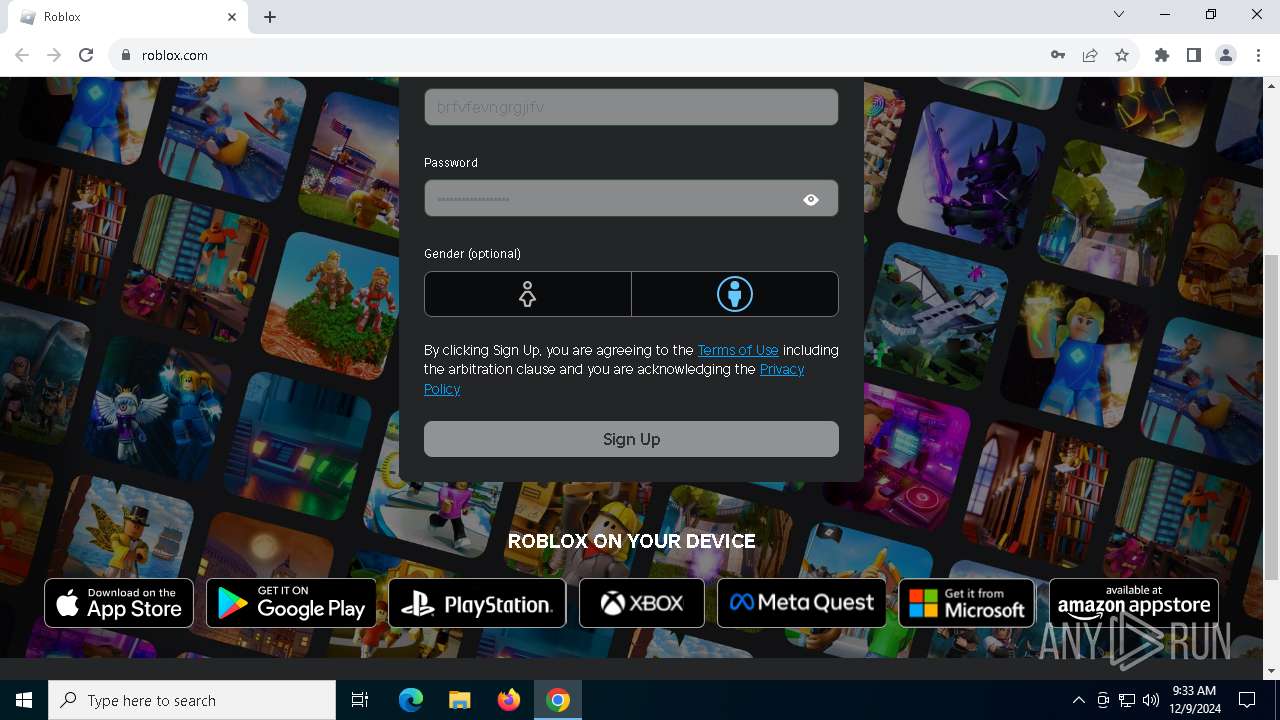Open Task View on the taskbar
The width and height of the screenshot is (1280, 720).
click(x=360, y=700)
